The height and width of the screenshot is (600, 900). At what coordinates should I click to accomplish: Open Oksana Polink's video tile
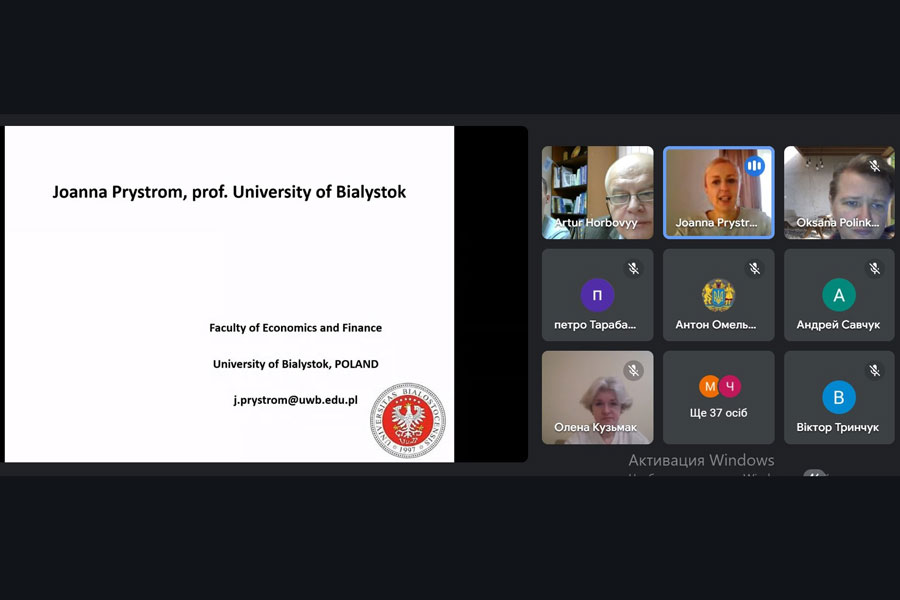coord(839,192)
